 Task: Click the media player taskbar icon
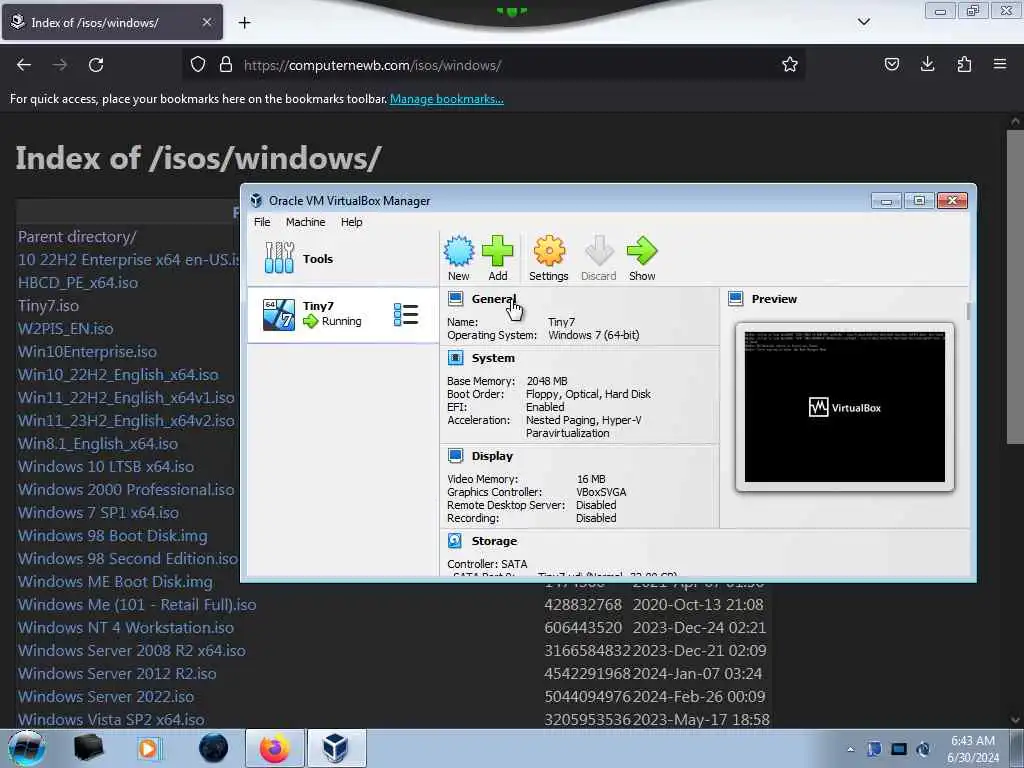[148, 748]
